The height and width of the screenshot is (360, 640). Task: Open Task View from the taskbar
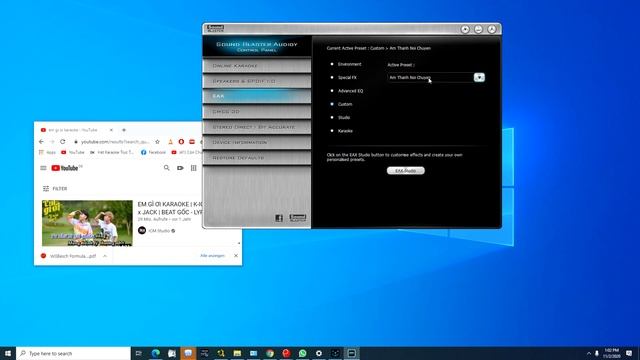pos(139,353)
